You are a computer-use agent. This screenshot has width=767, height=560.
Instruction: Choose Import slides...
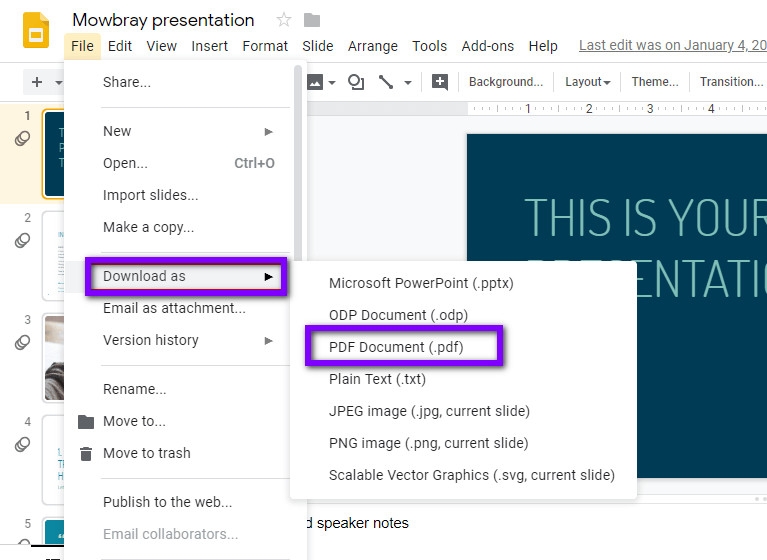click(180, 195)
